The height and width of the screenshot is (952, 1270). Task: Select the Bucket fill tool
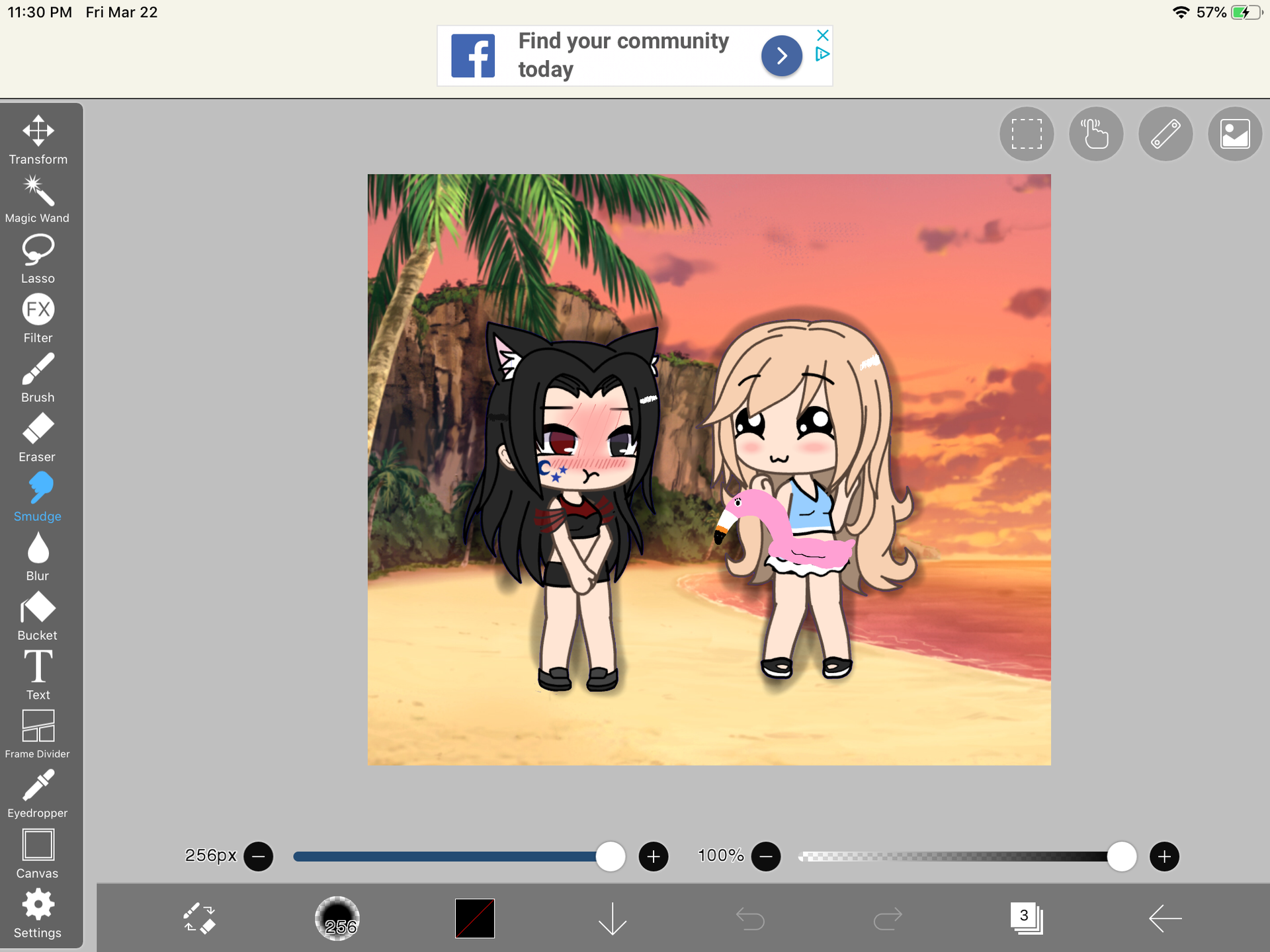coord(38,616)
